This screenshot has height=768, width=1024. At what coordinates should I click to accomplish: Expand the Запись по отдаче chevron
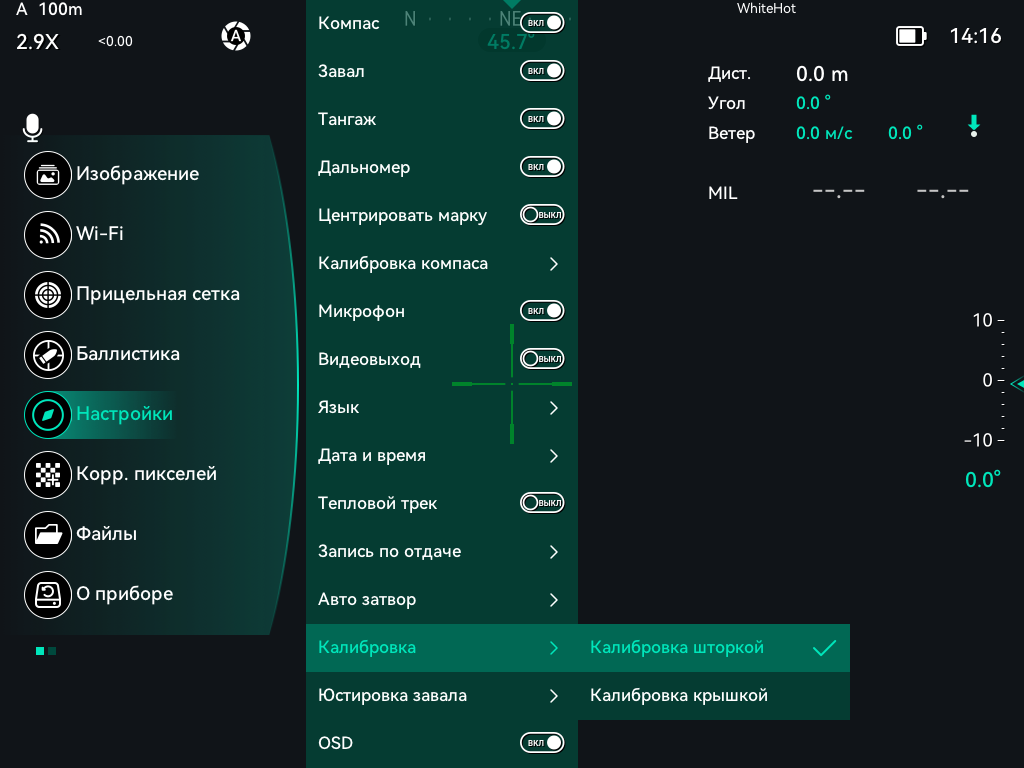click(554, 552)
